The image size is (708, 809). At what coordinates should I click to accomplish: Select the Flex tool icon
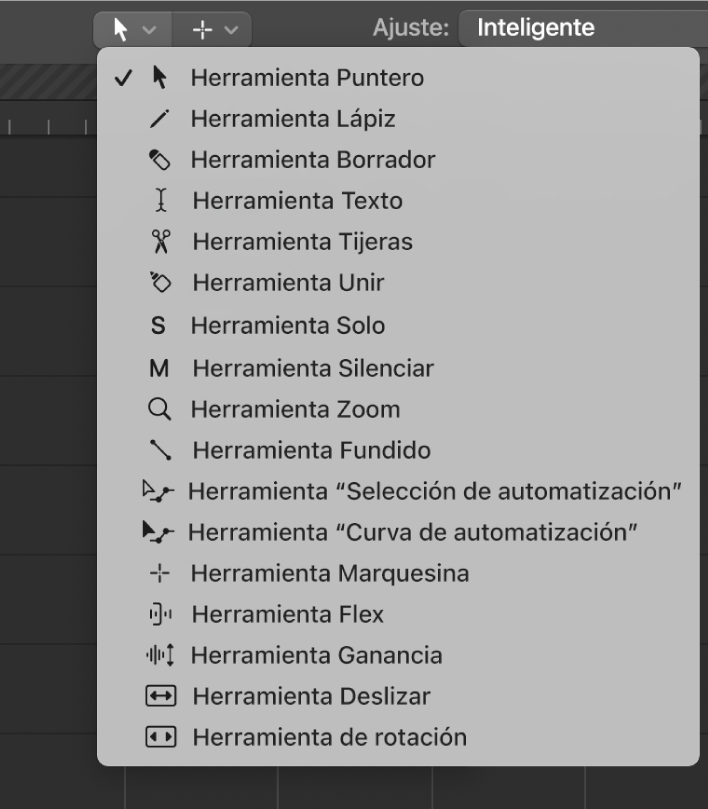point(160,614)
